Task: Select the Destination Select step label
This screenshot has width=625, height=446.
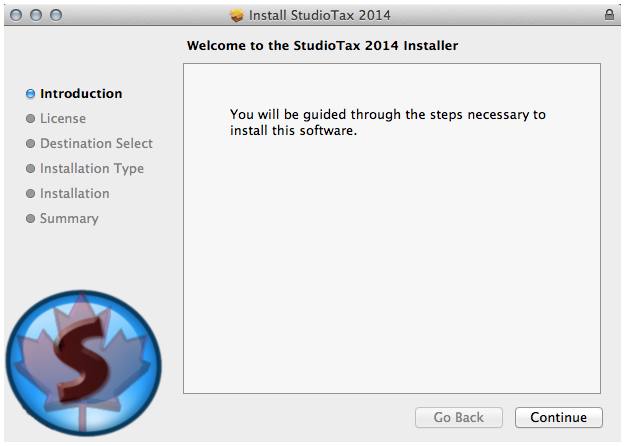Action: click(x=96, y=143)
